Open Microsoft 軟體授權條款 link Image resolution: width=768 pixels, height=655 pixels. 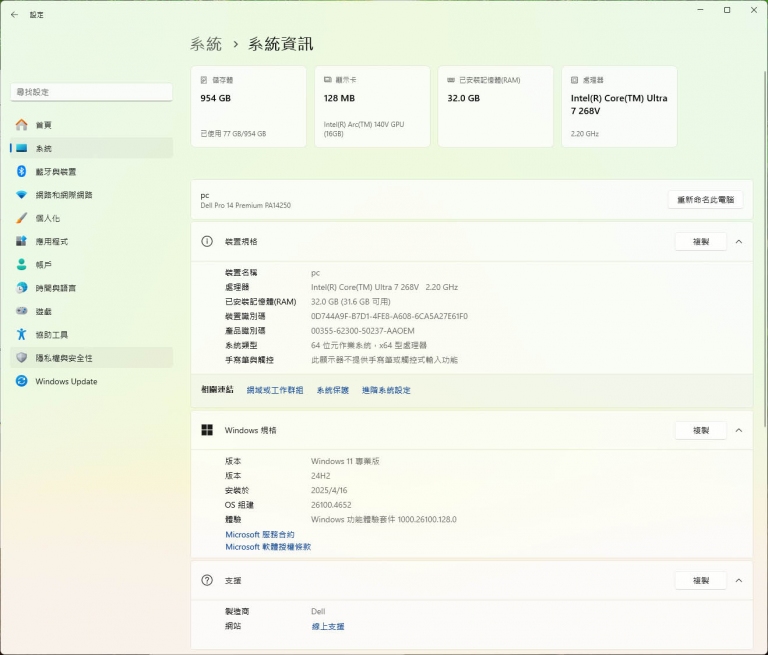268,547
